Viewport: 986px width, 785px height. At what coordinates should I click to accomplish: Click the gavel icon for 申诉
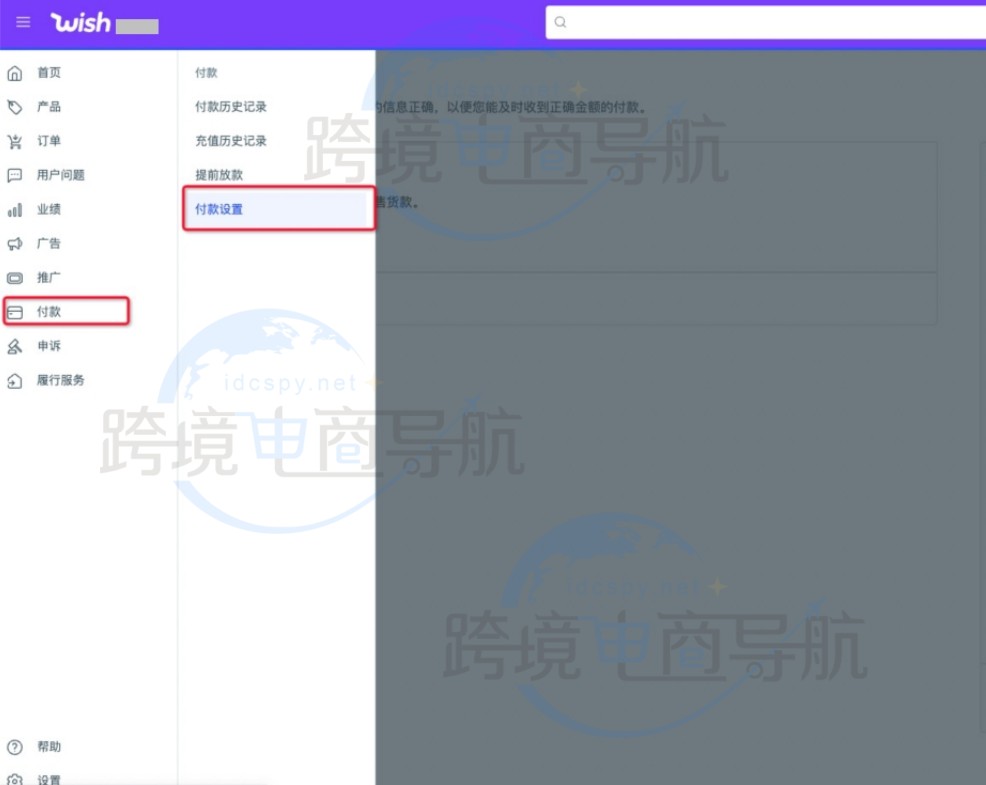click(x=15, y=346)
